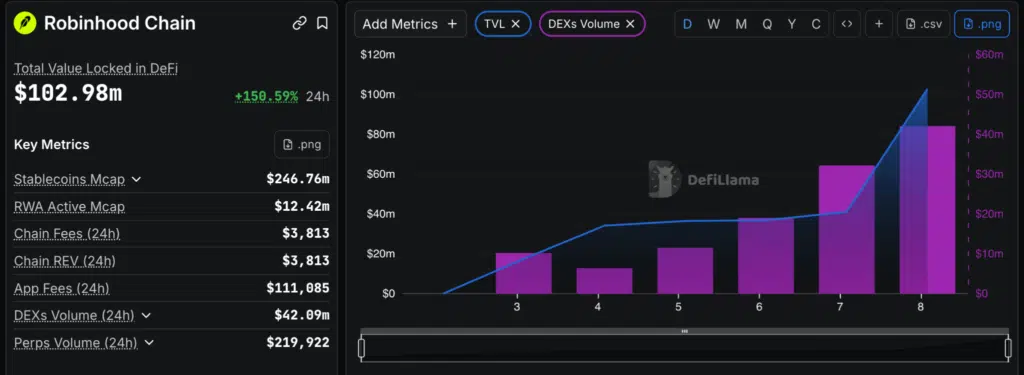The image size is (1024, 375).
Task: Bookmark Robinhood Chain with bookmark icon
Action: tap(322, 24)
